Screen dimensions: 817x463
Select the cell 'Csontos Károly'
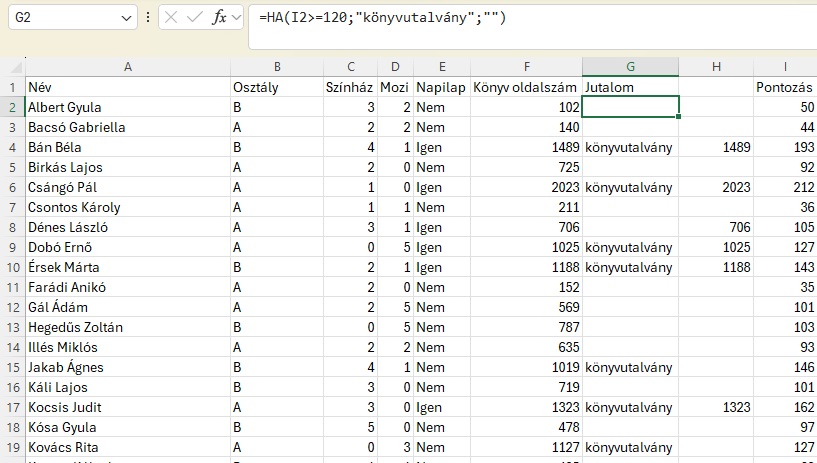point(128,207)
